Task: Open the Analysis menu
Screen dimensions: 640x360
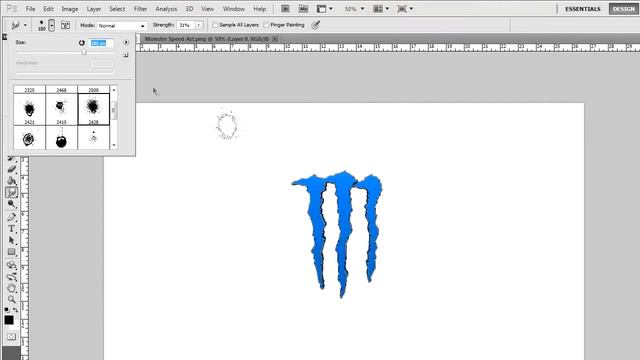Action: [166, 9]
